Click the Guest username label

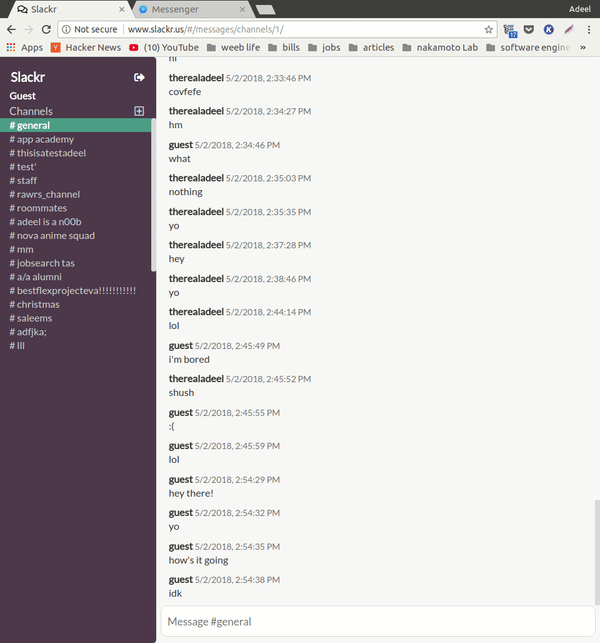coord(23,96)
